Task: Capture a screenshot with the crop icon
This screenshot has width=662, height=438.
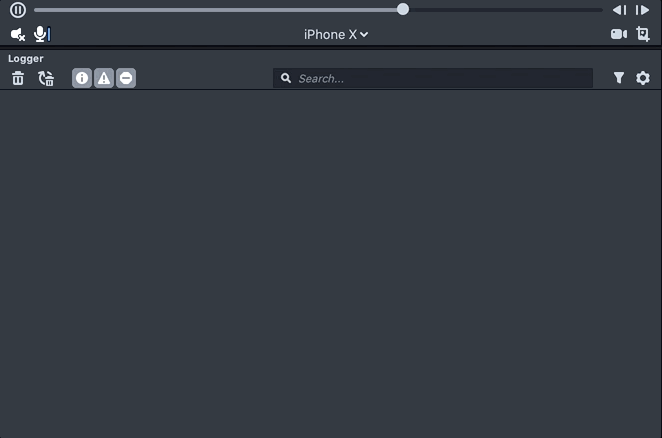Action: pyautogui.click(x=643, y=34)
